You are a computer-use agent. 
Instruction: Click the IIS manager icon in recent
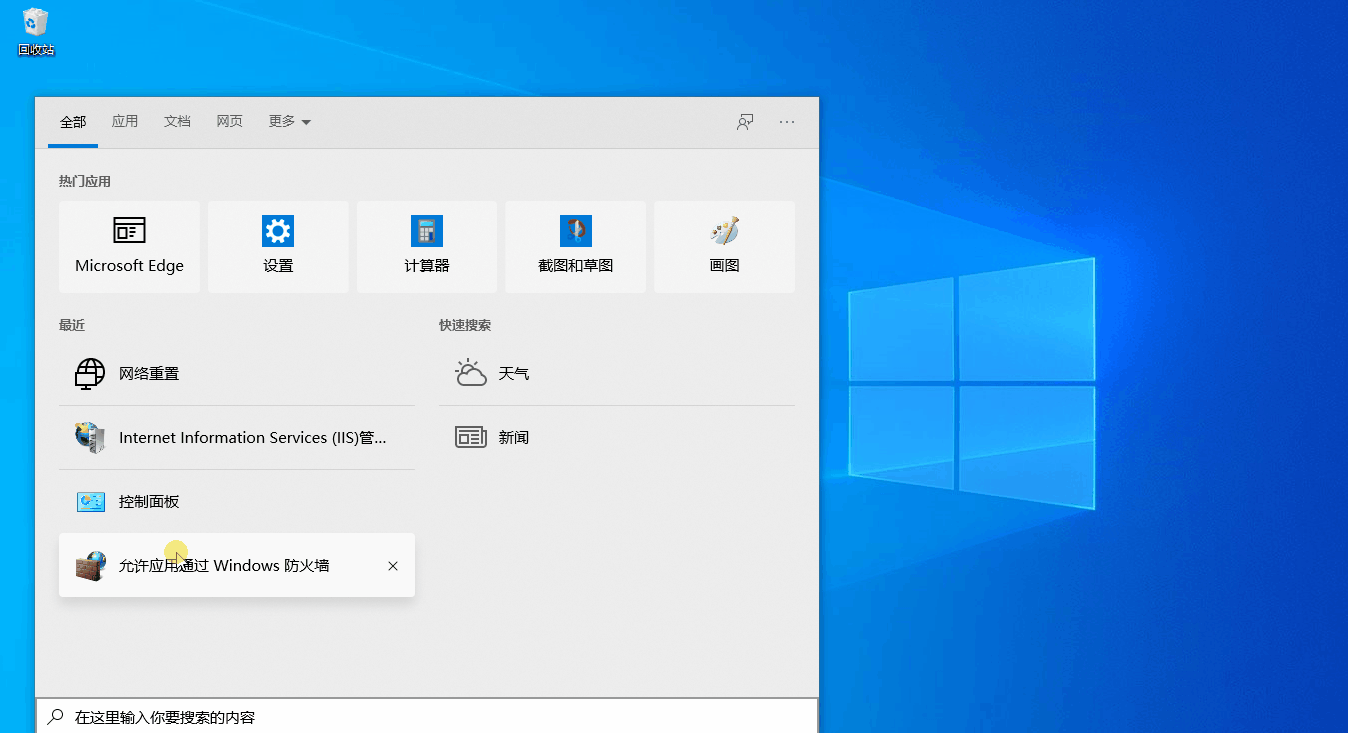pos(90,438)
